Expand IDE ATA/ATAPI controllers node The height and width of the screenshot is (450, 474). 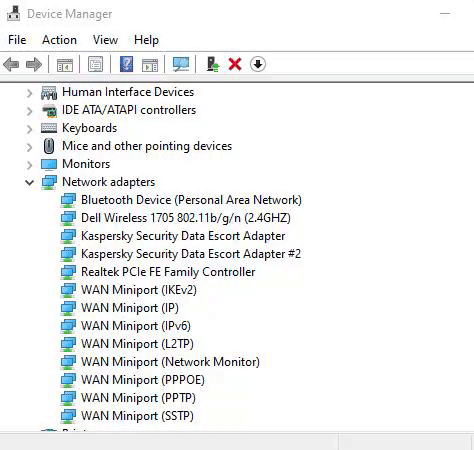[29, 111]
